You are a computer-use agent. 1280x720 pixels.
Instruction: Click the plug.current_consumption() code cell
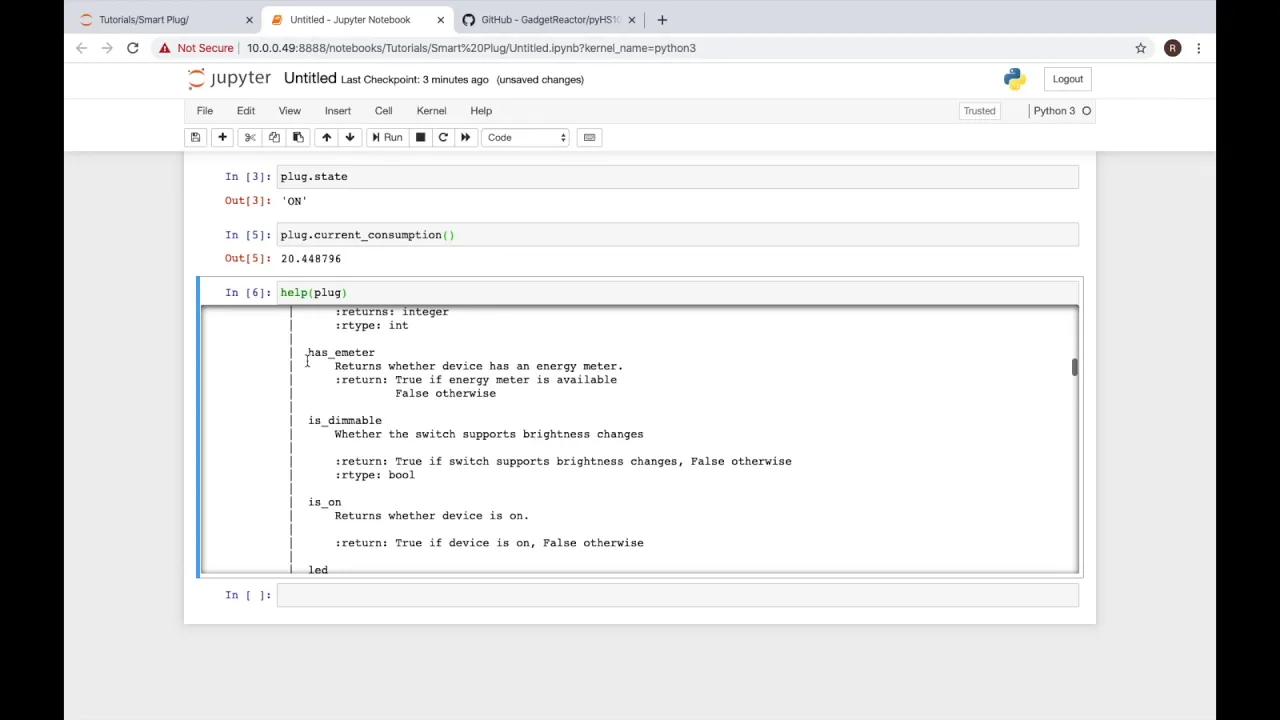[x=678, y=235]
